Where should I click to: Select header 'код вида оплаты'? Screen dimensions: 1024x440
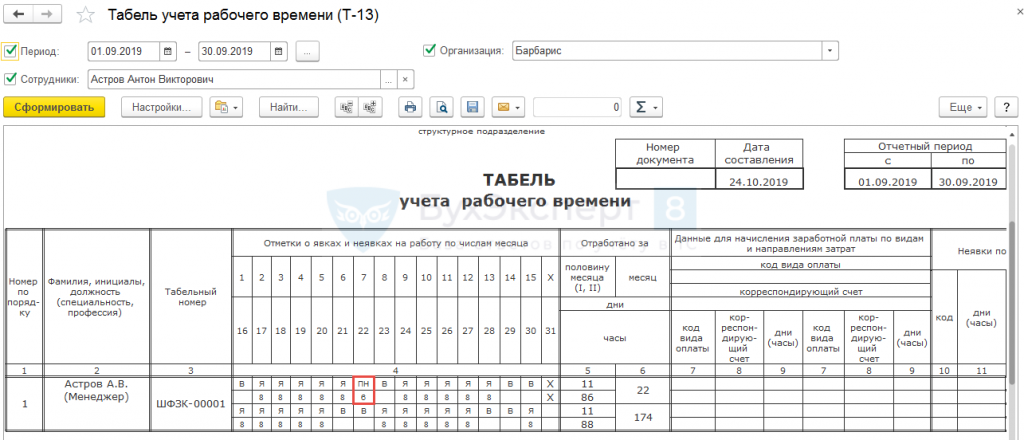click(800, 264)
